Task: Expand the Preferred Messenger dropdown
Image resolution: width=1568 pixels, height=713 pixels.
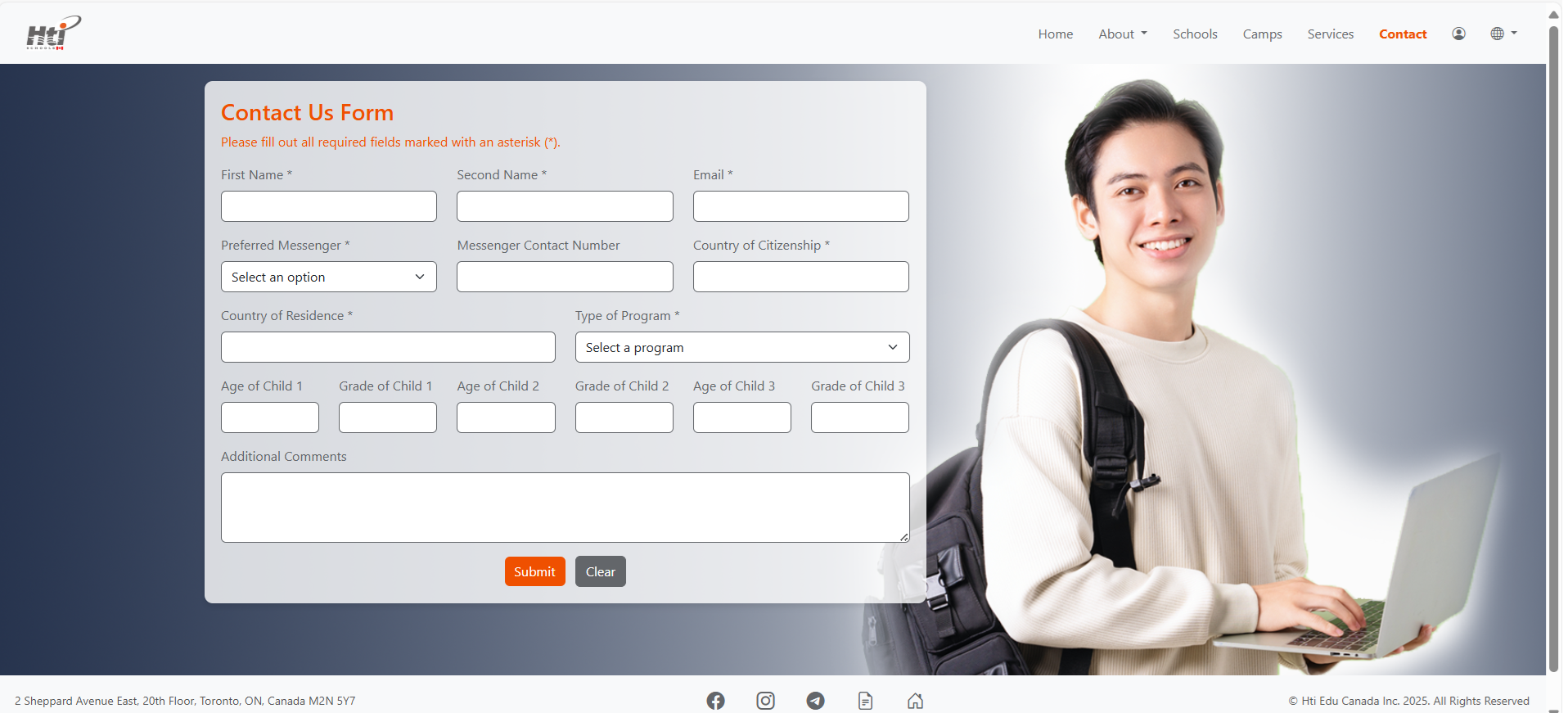Action: click(328, 277)
